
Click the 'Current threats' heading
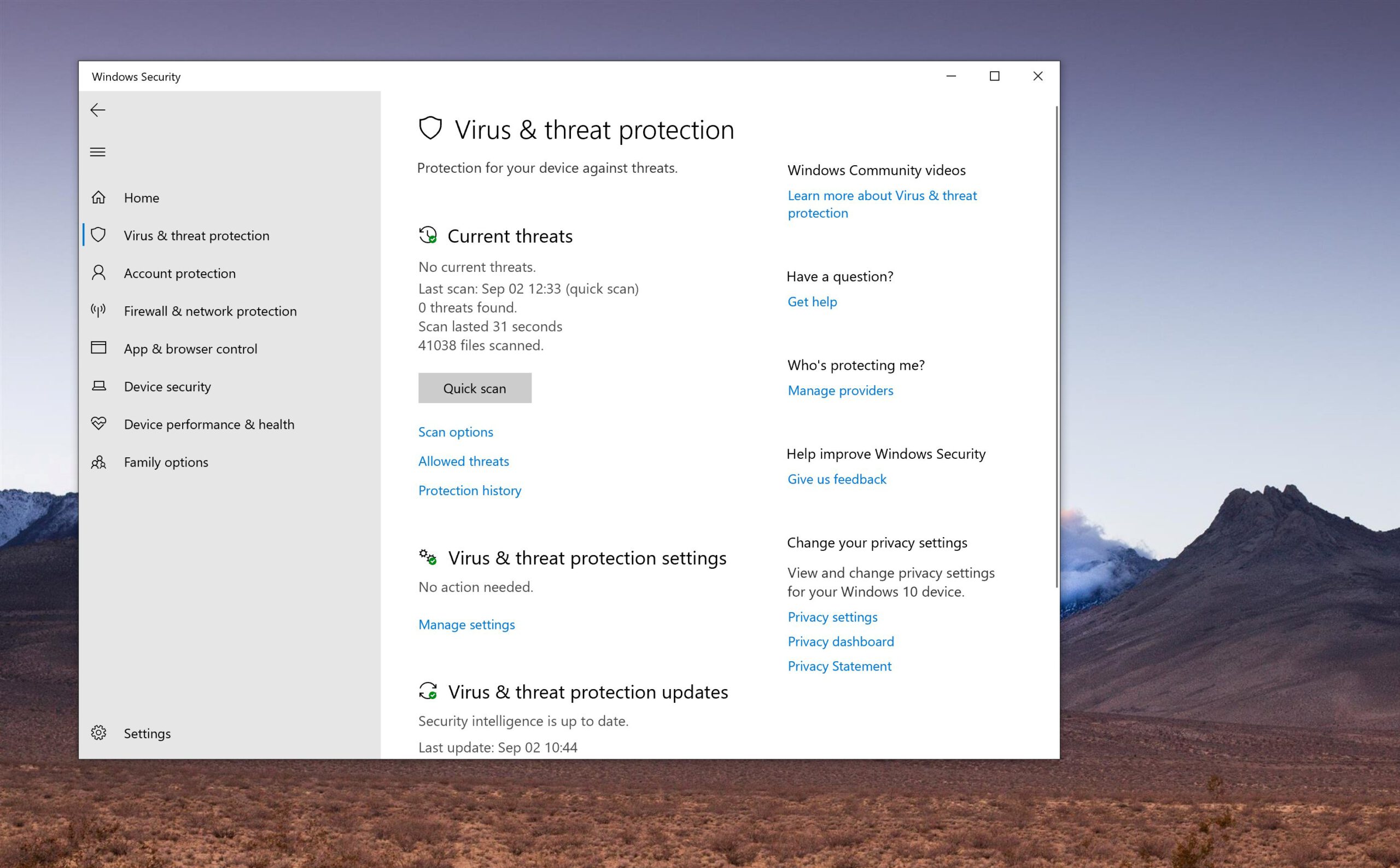(x=510, y=236)
